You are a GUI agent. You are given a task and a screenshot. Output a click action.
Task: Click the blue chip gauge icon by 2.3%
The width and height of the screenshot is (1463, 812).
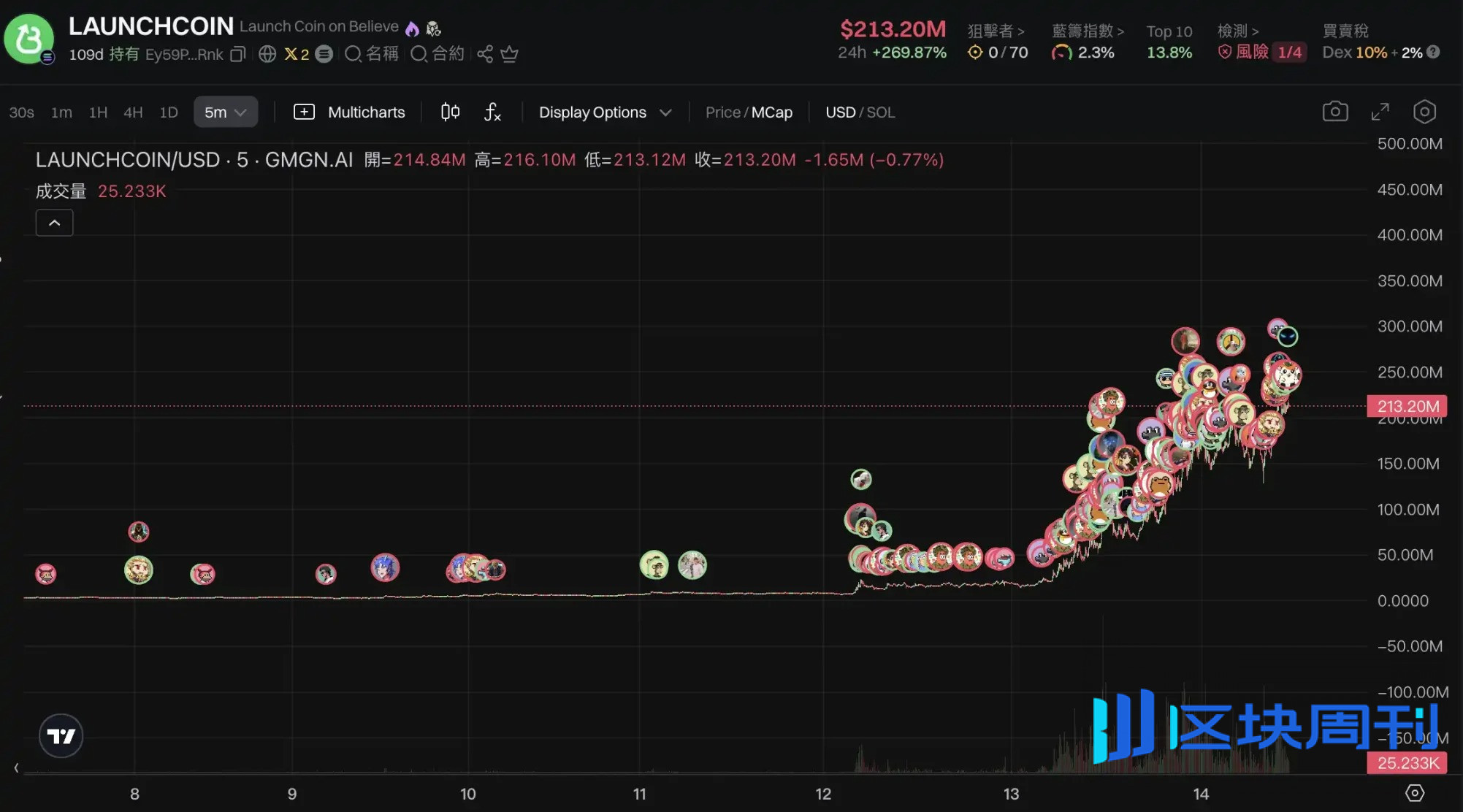[1061, 53]
